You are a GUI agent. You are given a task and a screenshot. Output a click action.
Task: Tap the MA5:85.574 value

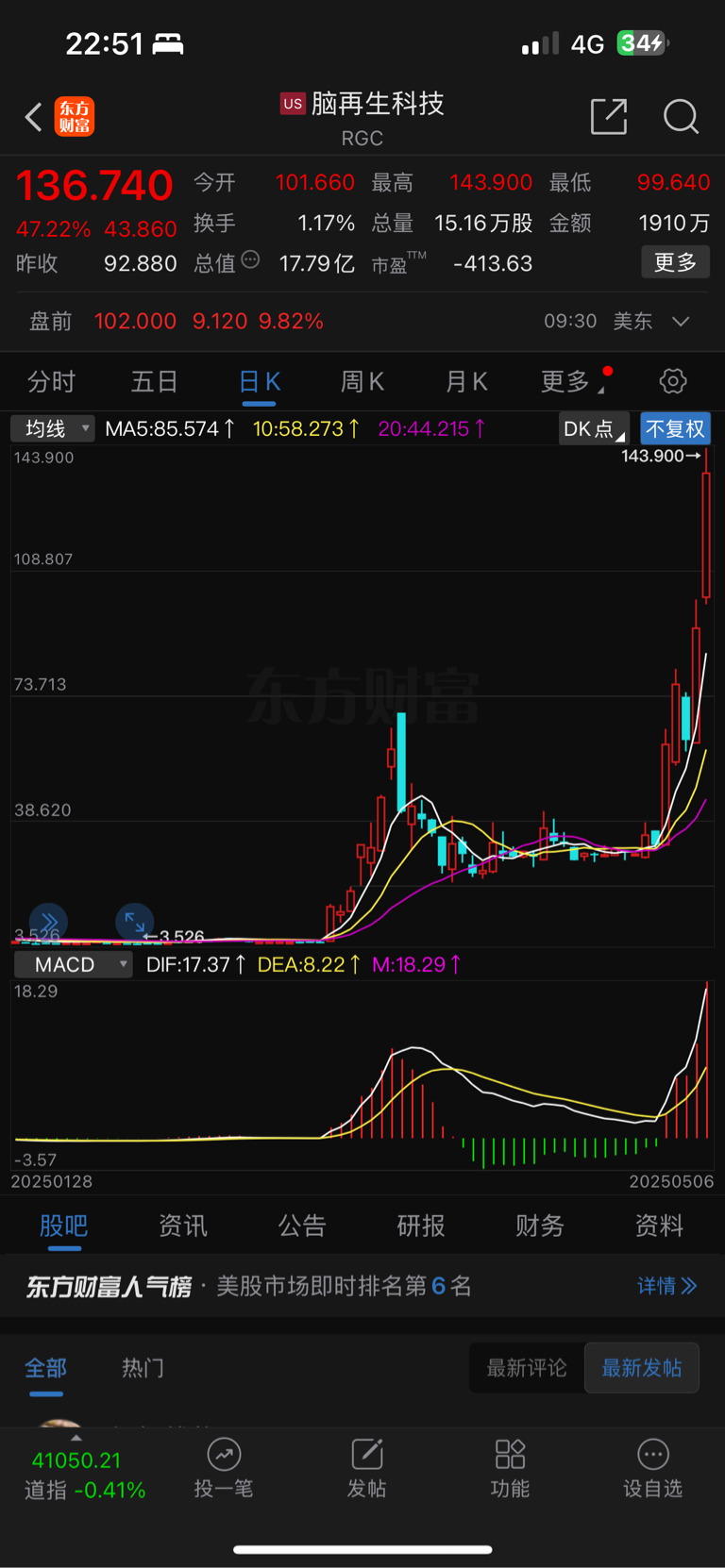pos(170,429)
